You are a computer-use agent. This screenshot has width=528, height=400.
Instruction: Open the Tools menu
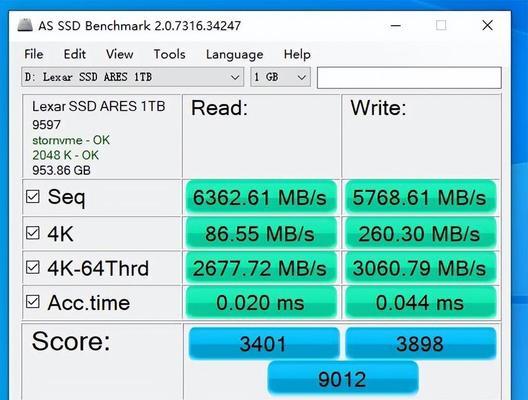click(x=169, y=54)
